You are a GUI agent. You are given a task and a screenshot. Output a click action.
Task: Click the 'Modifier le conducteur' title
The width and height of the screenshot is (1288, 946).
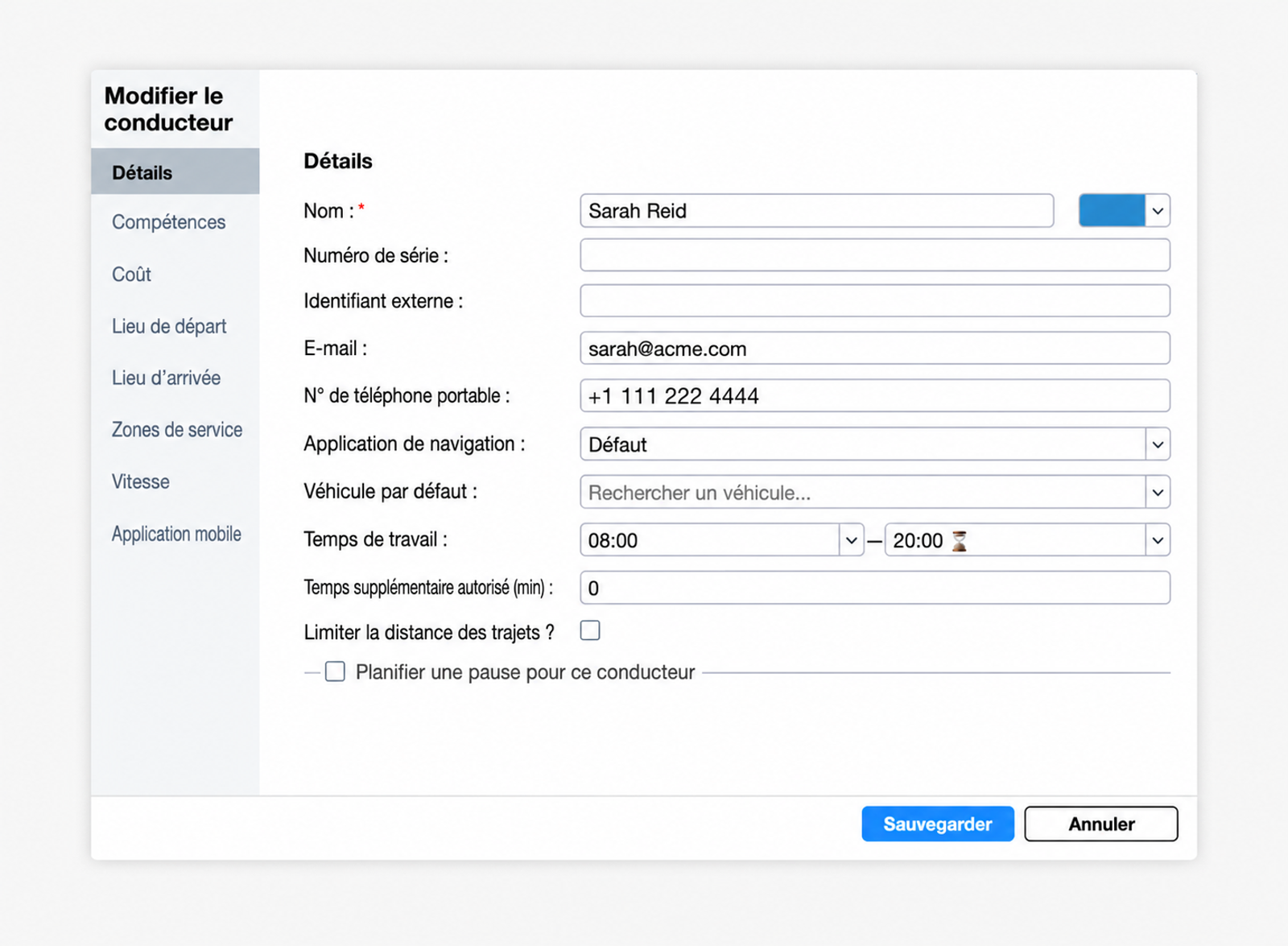pos(168,109)
